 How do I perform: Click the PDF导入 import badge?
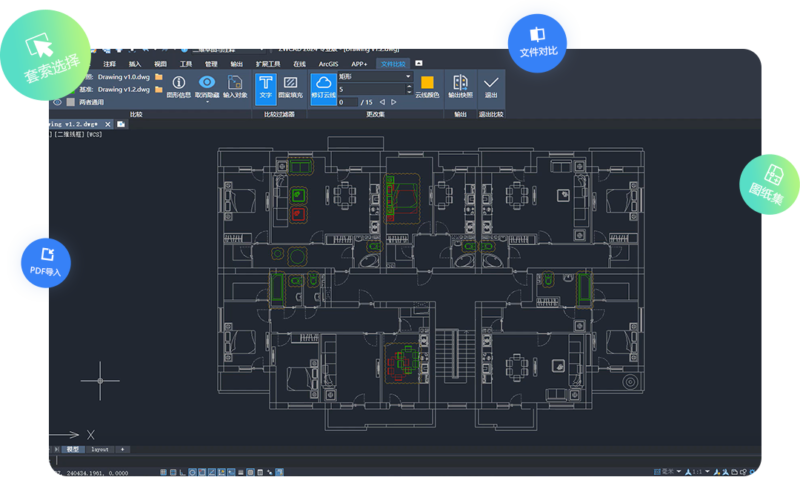[45, 263]
